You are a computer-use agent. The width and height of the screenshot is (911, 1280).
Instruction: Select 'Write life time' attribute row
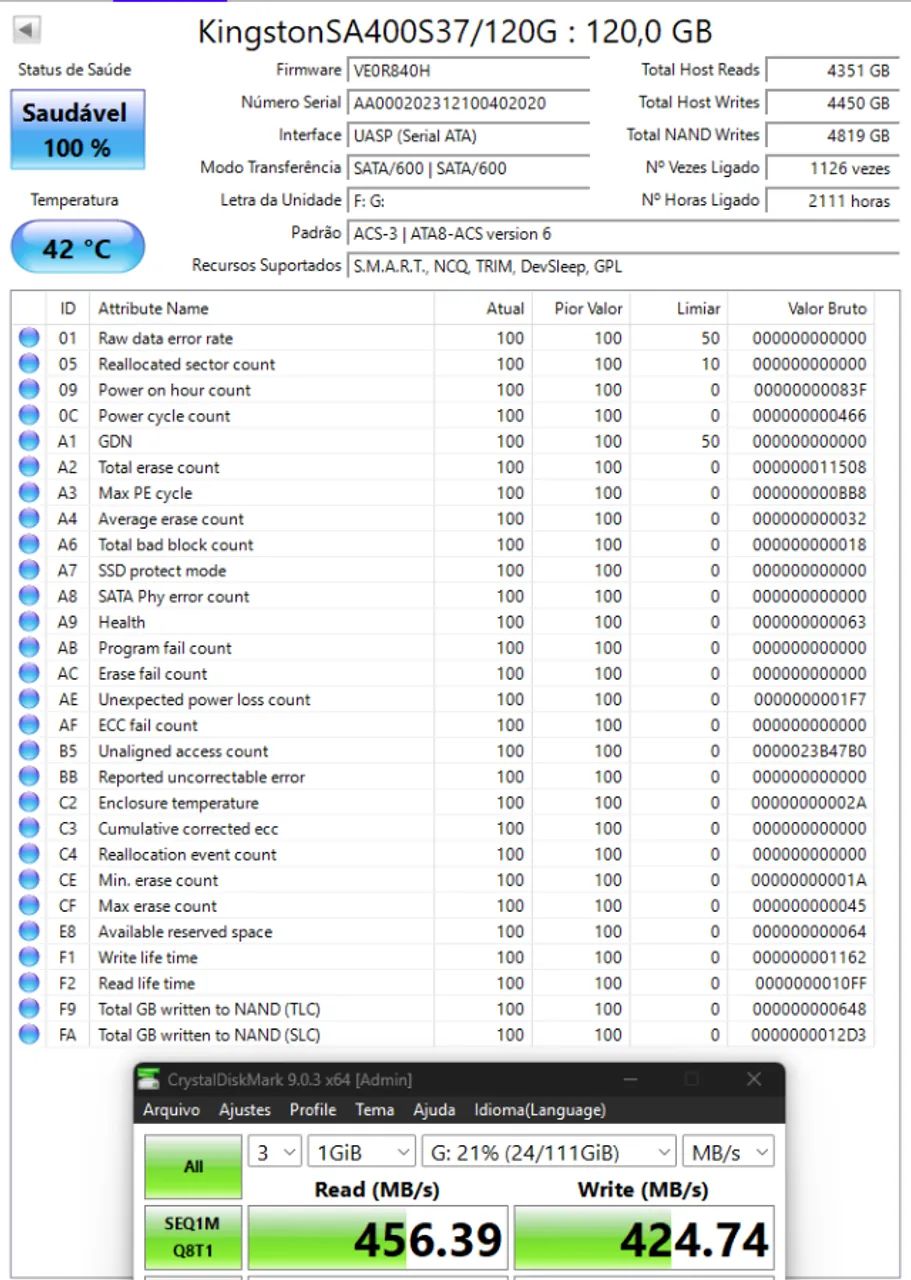(444, 958)
